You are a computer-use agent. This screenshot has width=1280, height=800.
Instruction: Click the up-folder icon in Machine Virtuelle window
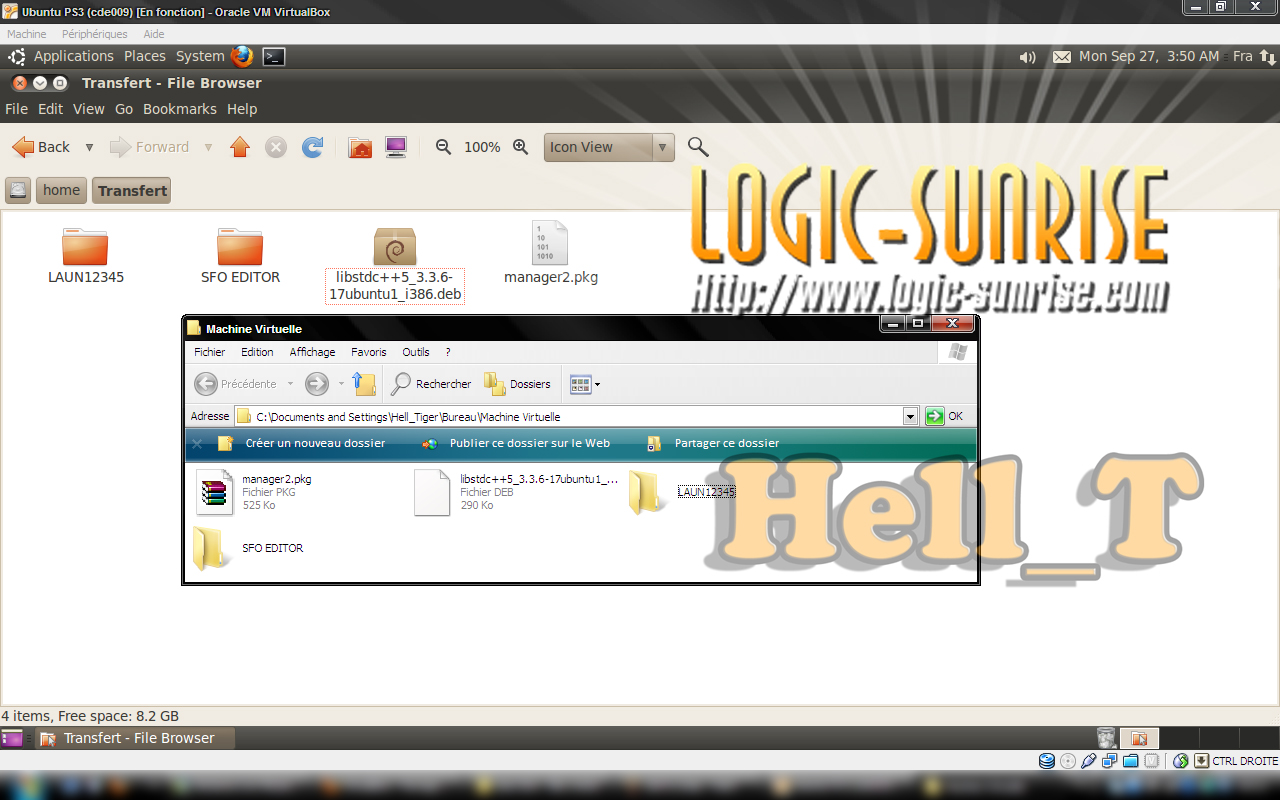click(x=364, y=384)
